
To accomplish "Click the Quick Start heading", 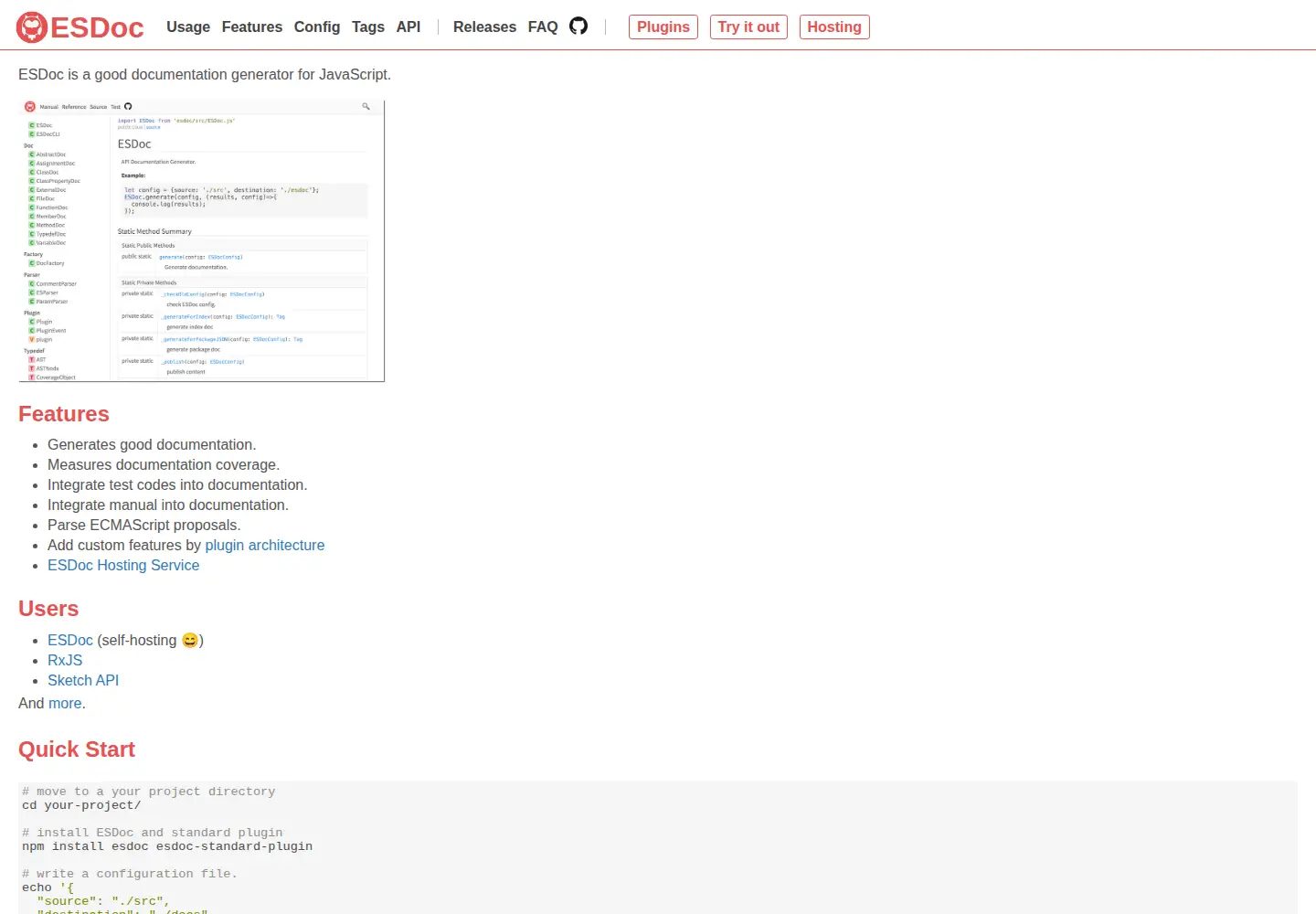I will pyautogui.click(x=77, y=749).
